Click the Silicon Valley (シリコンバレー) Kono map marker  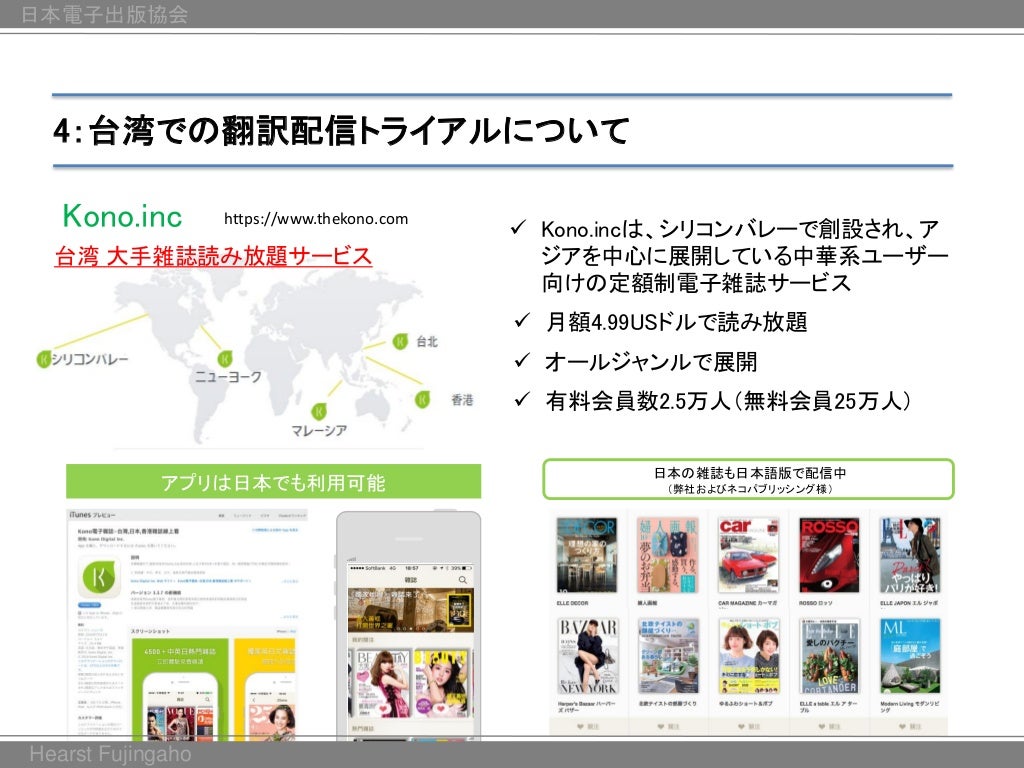44,359
